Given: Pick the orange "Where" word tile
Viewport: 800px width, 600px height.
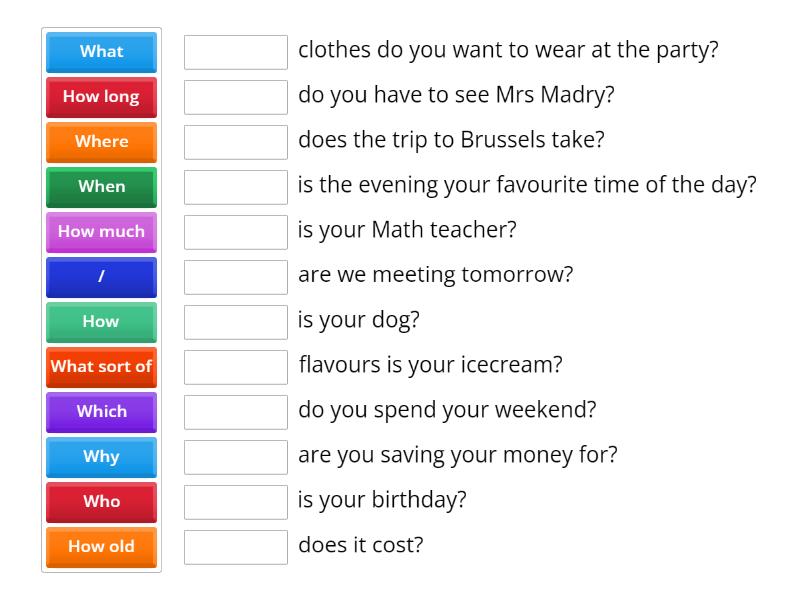Looking at the screenshot, I should click(x=101, y=142).
